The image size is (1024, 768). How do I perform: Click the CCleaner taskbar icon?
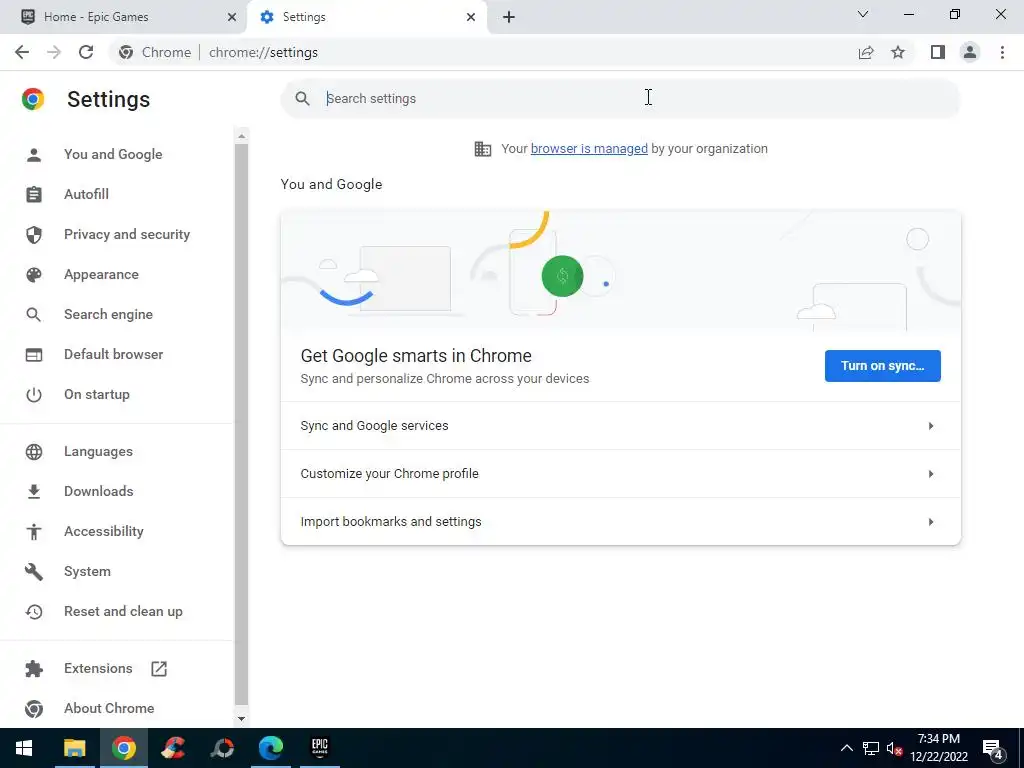172,748
